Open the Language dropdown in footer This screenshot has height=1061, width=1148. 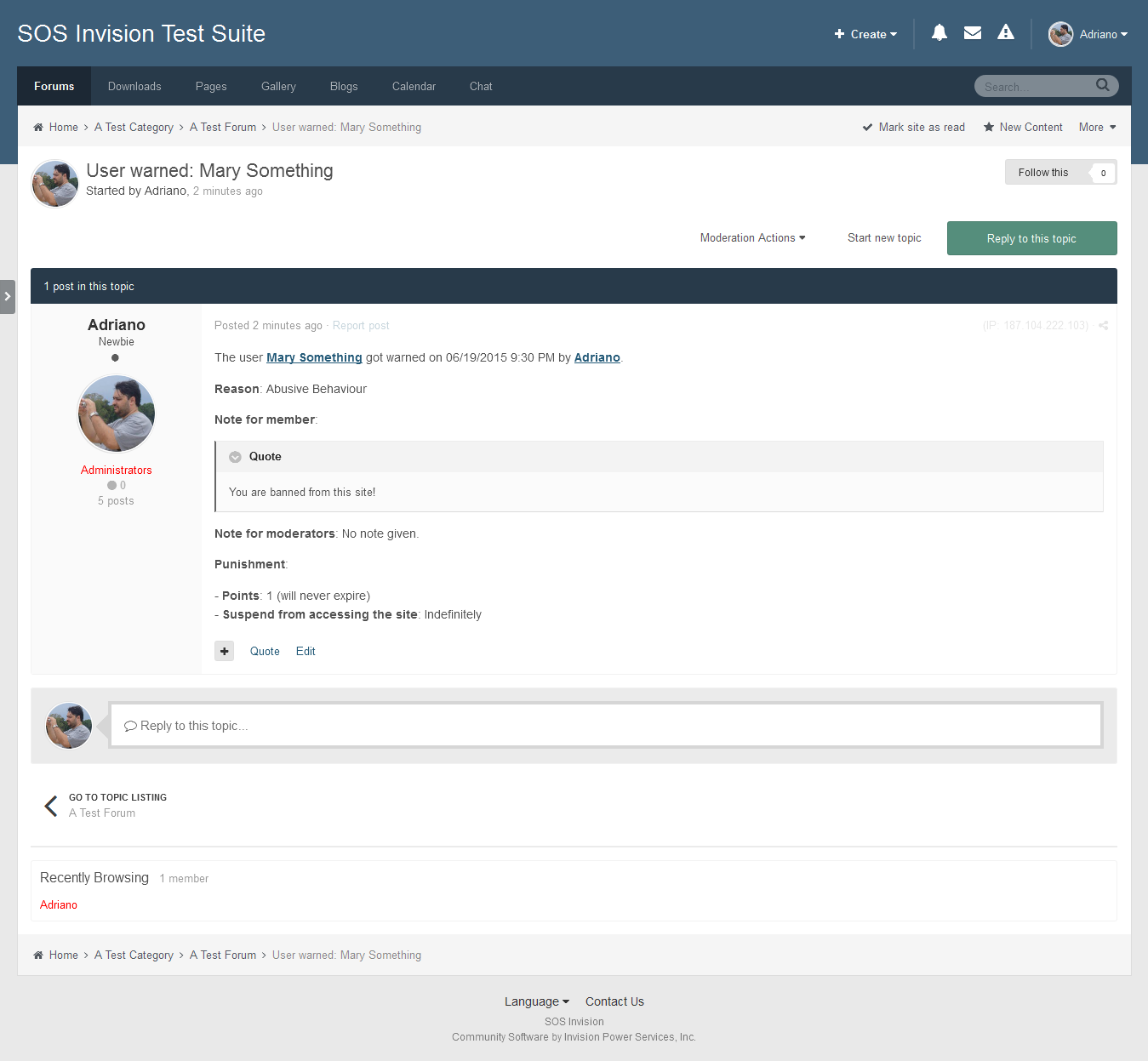point(536,1001)
